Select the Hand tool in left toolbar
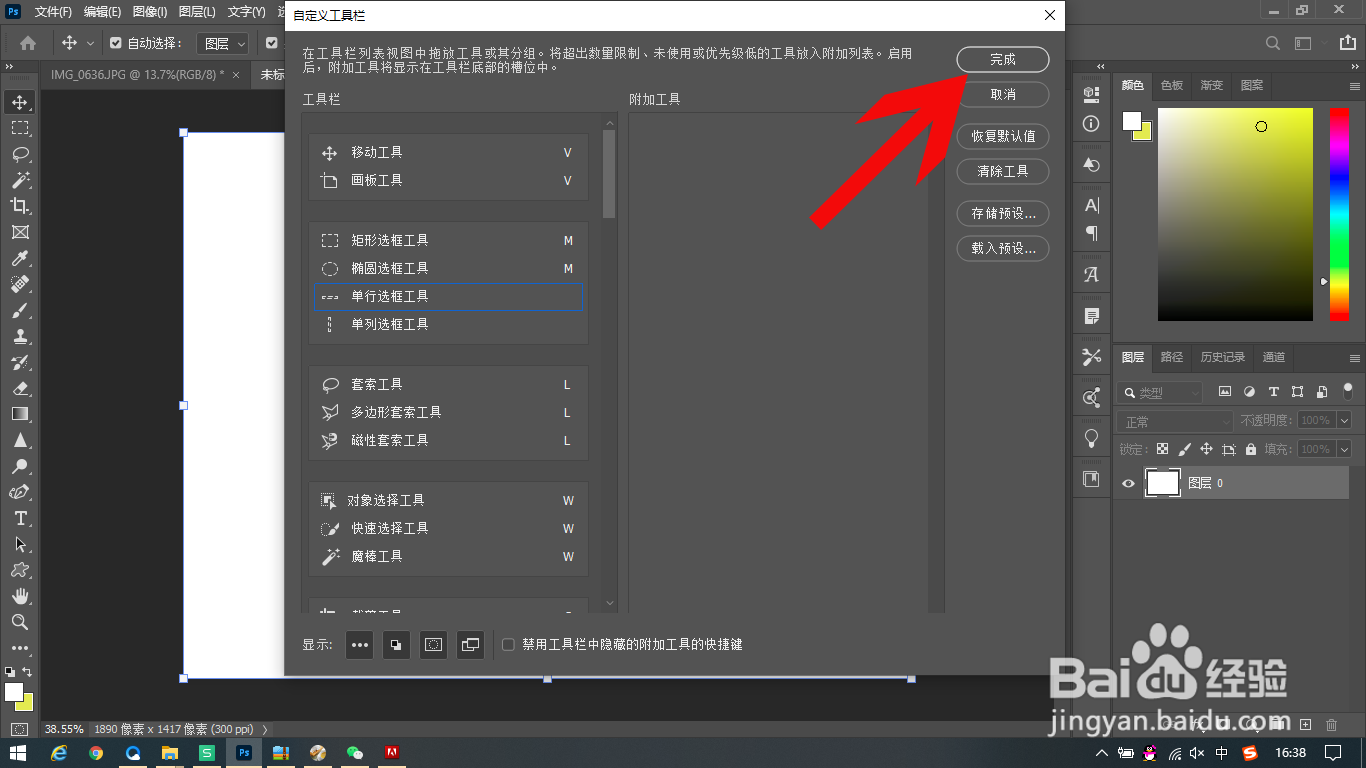The image size is (1366, 768). [x=19, y=596]
